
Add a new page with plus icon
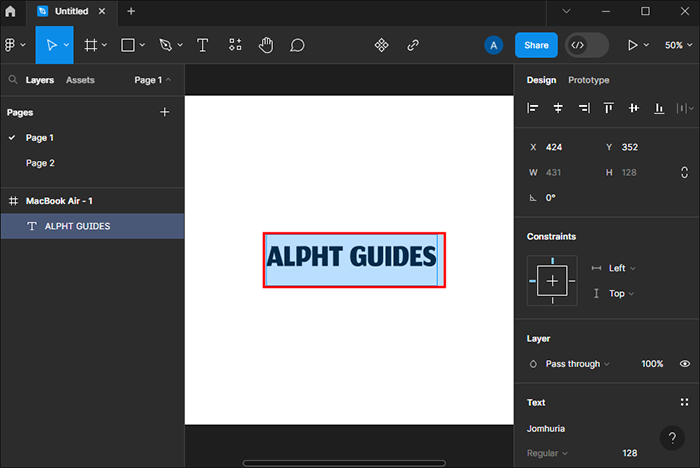click(x=165, y=113)
